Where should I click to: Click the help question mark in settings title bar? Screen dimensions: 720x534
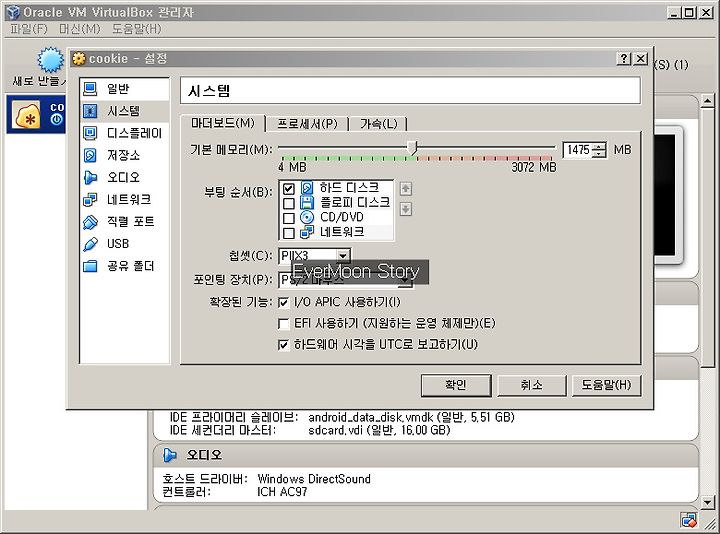[x=623, y=59]
